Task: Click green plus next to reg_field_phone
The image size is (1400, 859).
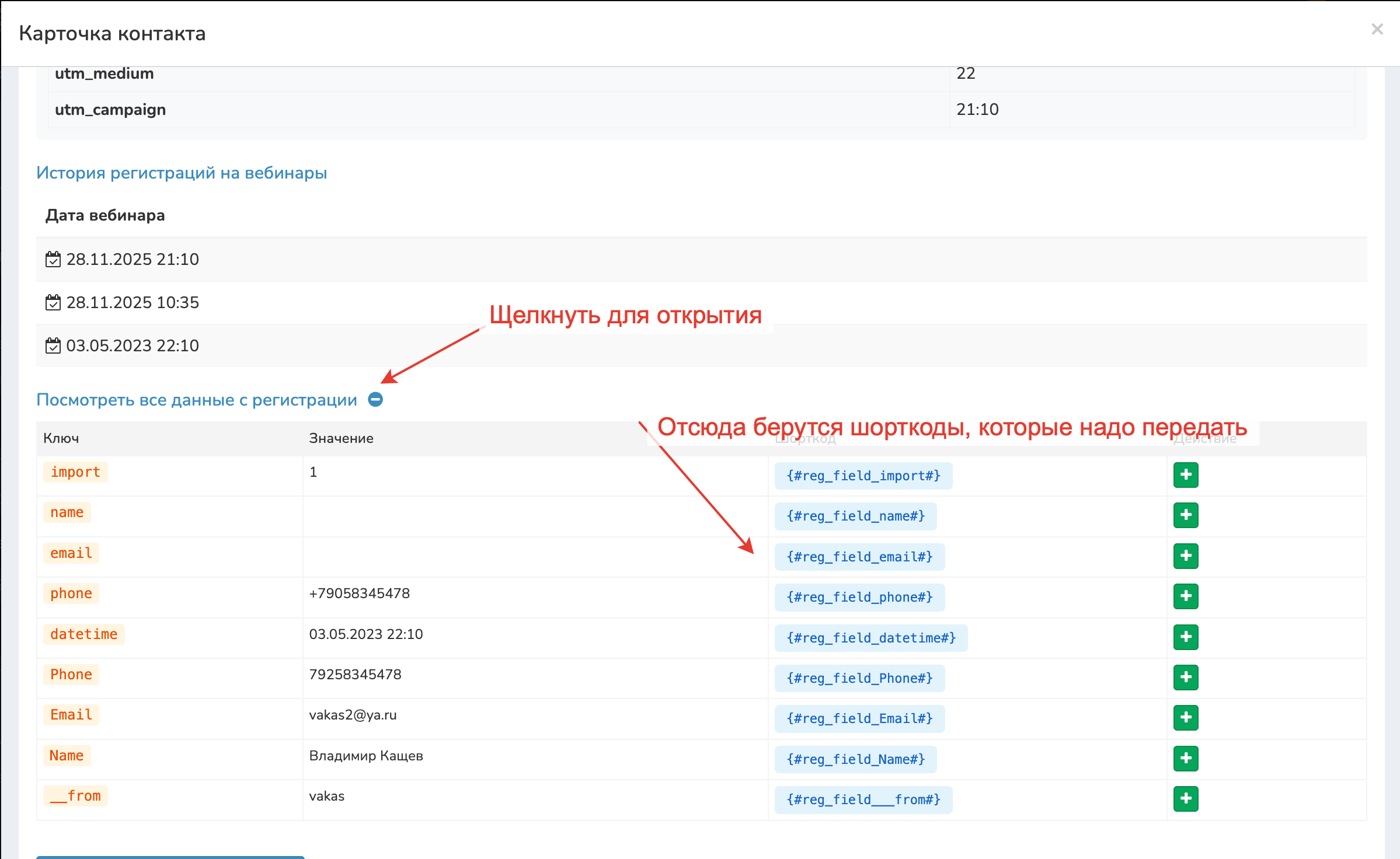Action: point(1185,596)
